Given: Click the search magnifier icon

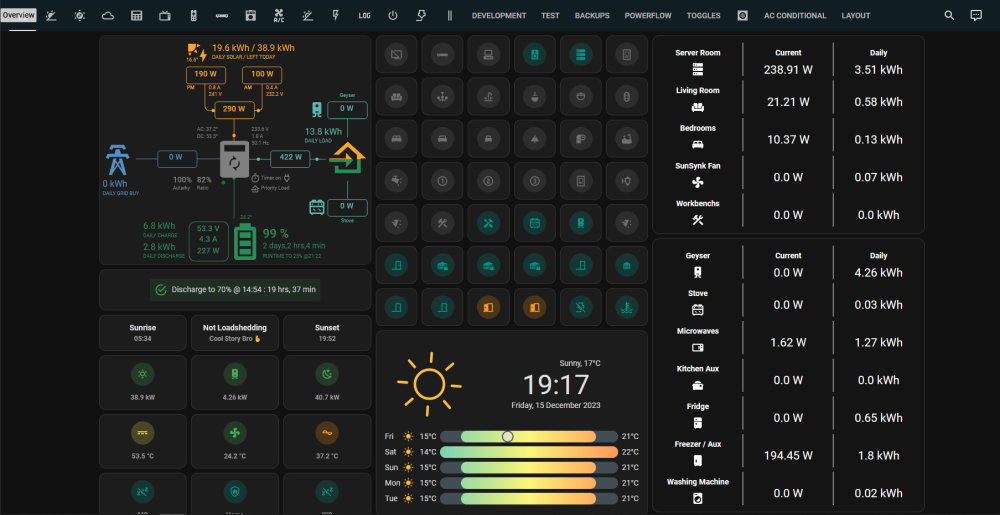Looking at the screenshot, I should tap(949, 15).
